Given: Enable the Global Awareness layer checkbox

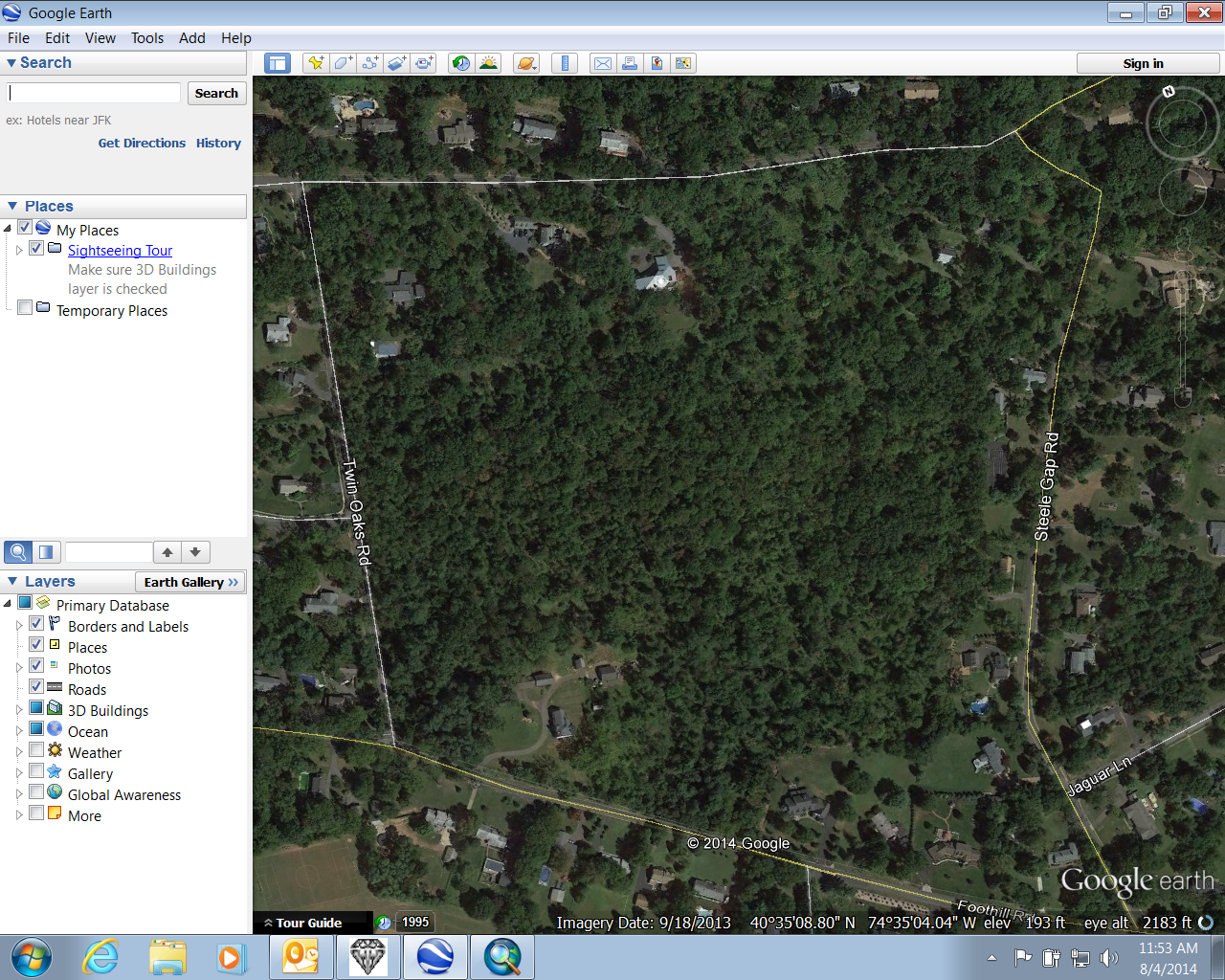Looking at the screenshot, I should click(36, 791).
